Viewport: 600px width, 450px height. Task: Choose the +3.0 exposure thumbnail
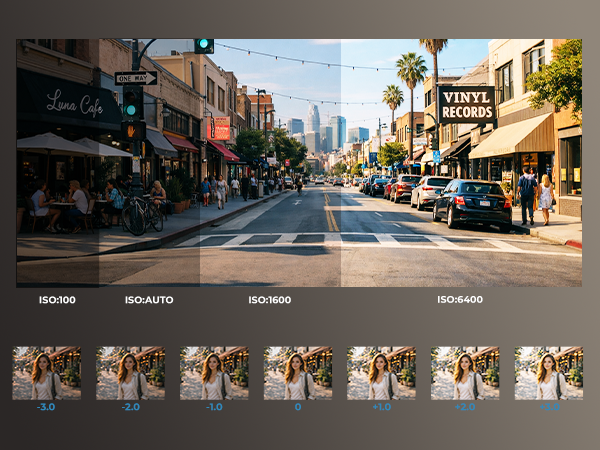549,373
